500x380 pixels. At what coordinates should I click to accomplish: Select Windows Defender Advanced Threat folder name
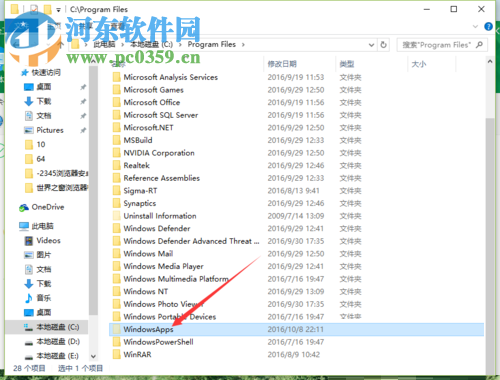tap(191, 241)
